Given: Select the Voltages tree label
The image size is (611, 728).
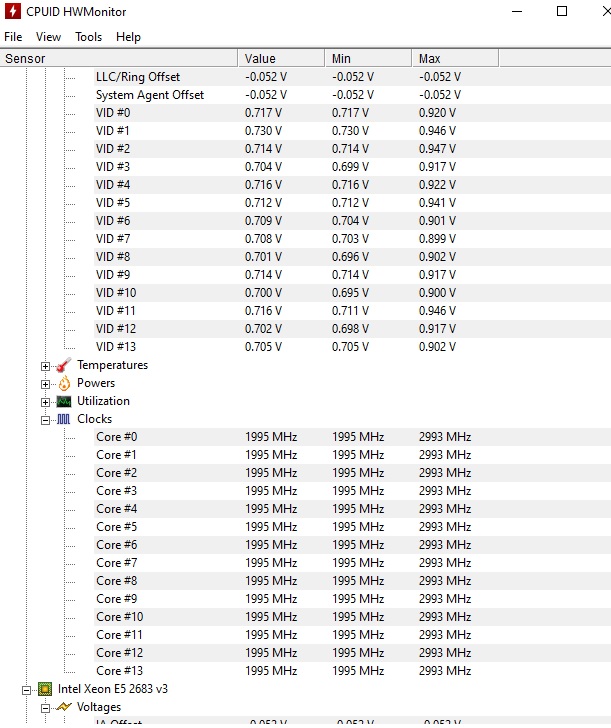Looking at the screenshot, I should pos(98,707).
